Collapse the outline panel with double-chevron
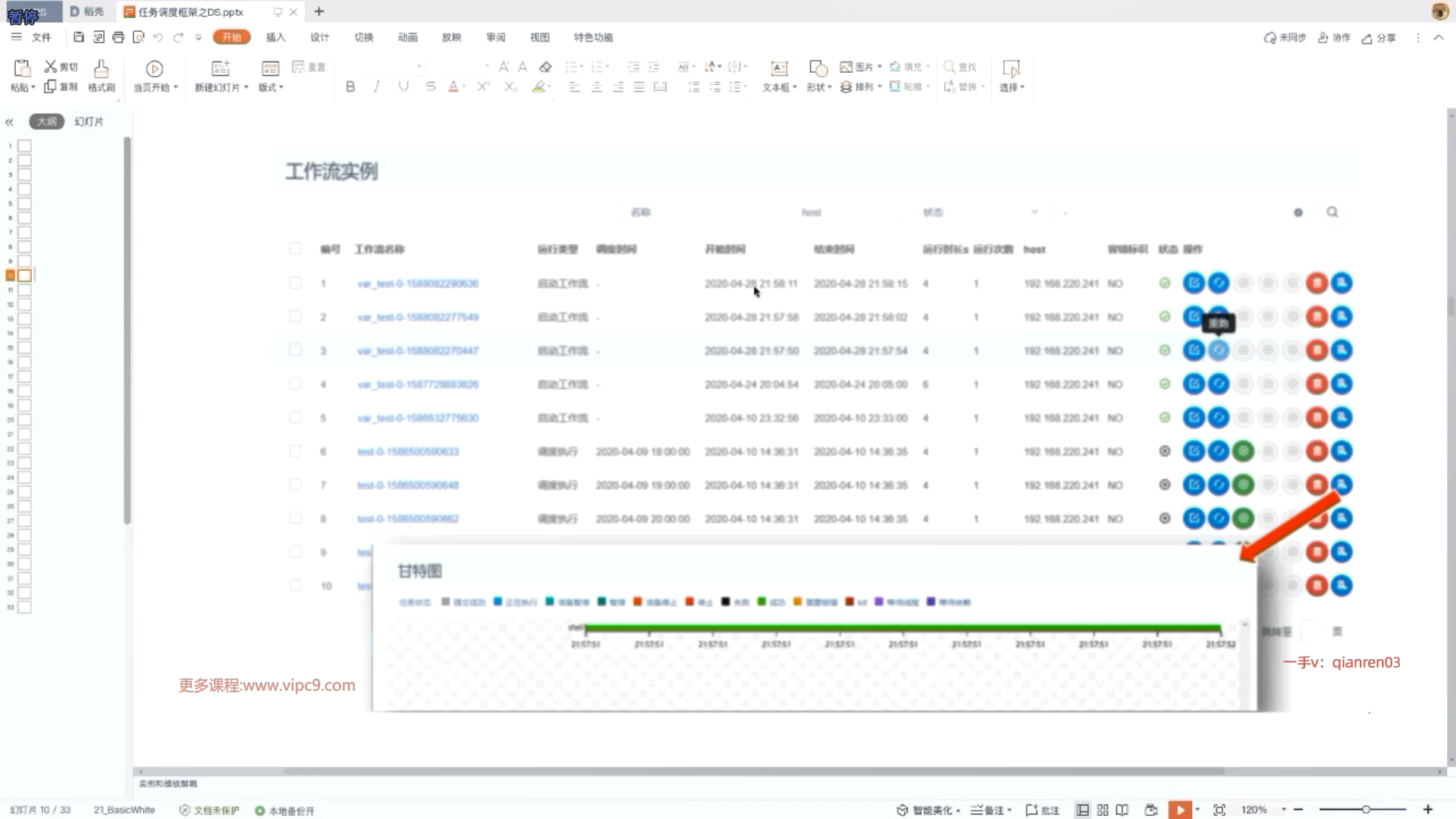The image size is (1456, 819). pos(9,122)
